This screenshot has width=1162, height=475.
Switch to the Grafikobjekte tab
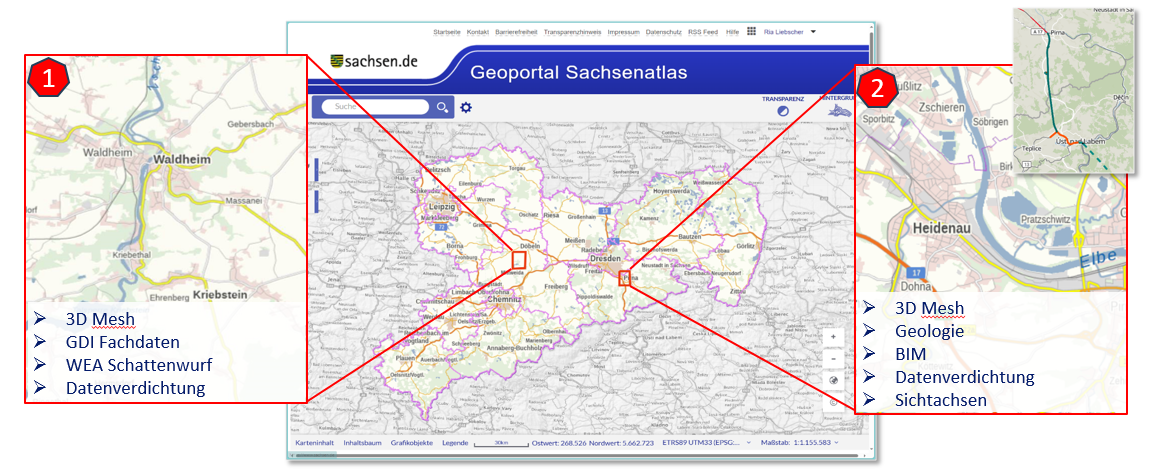tap(411, 442)
